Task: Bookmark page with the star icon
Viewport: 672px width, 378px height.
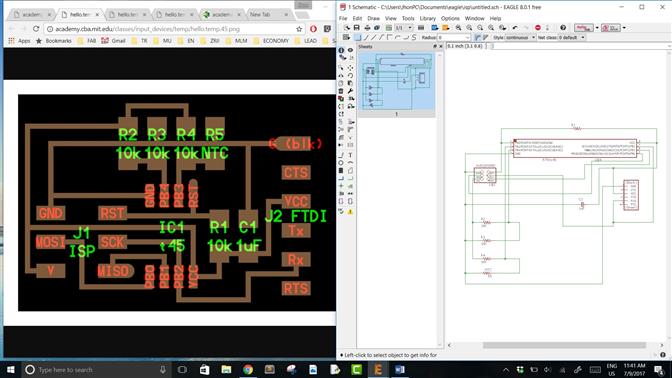Action: coord(299,29)
